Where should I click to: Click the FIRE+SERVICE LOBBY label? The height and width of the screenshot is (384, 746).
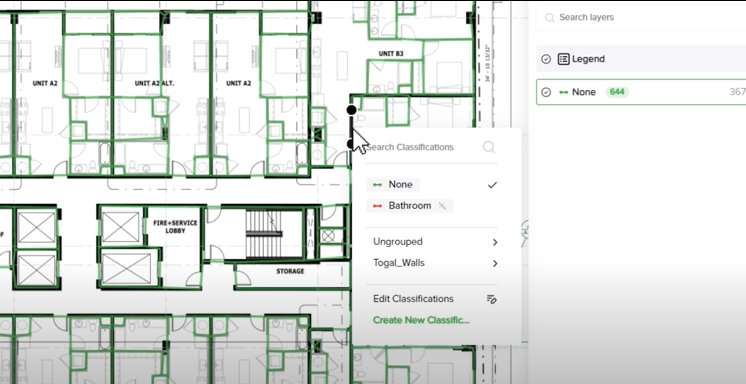pos(176,226)
